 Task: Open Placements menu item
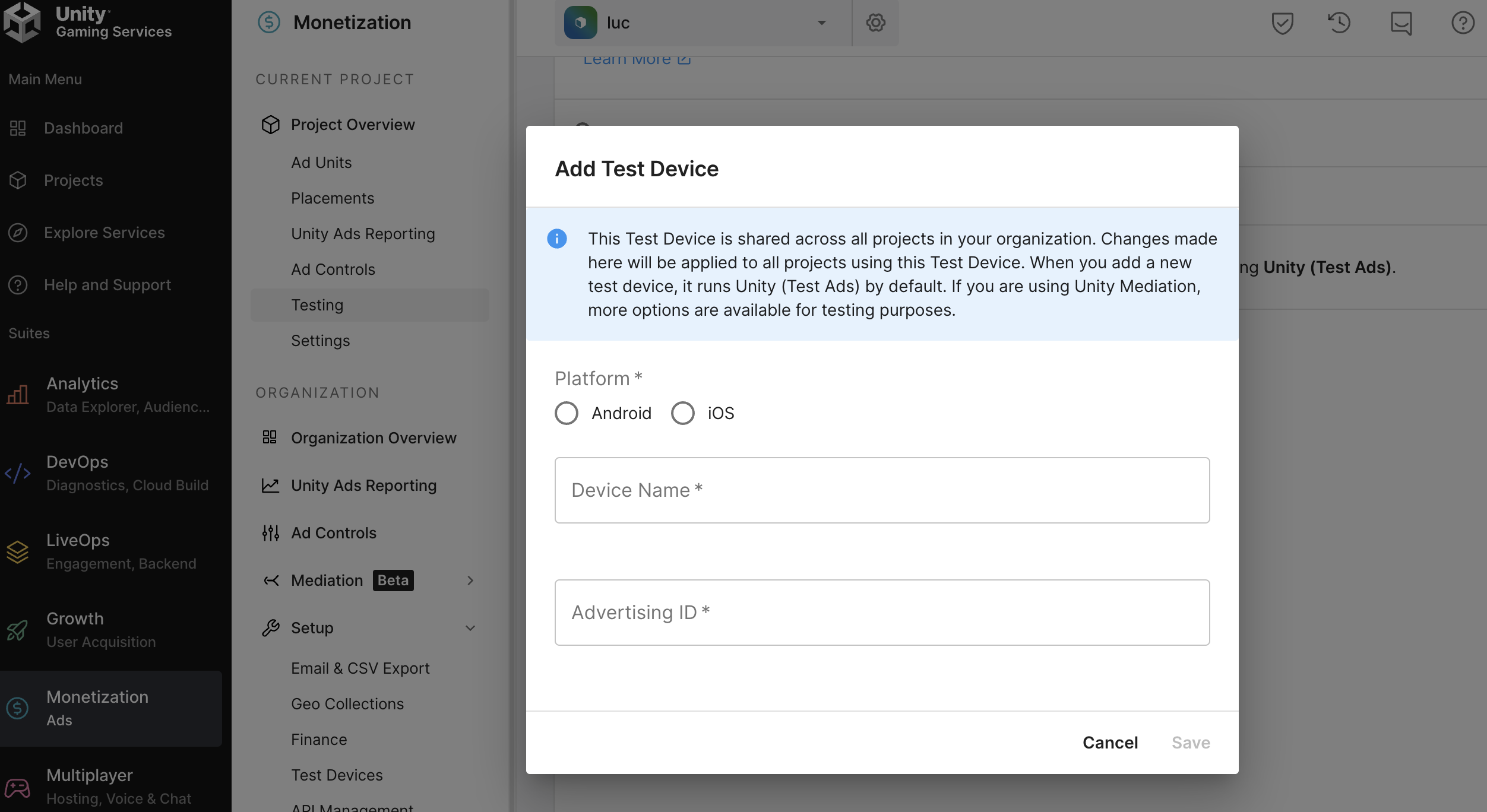click(x=333, y=198)
